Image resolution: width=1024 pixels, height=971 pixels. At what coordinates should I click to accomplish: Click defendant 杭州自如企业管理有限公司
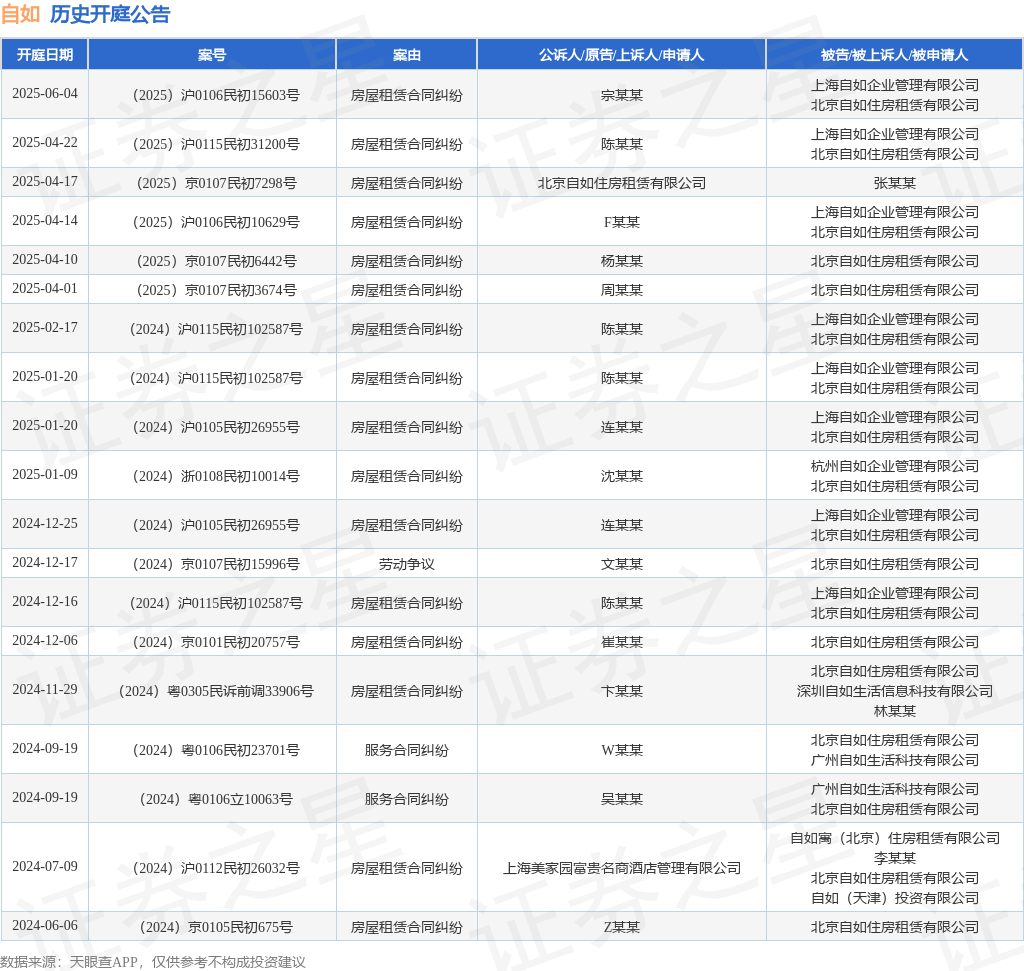click(x=895, y=466)
